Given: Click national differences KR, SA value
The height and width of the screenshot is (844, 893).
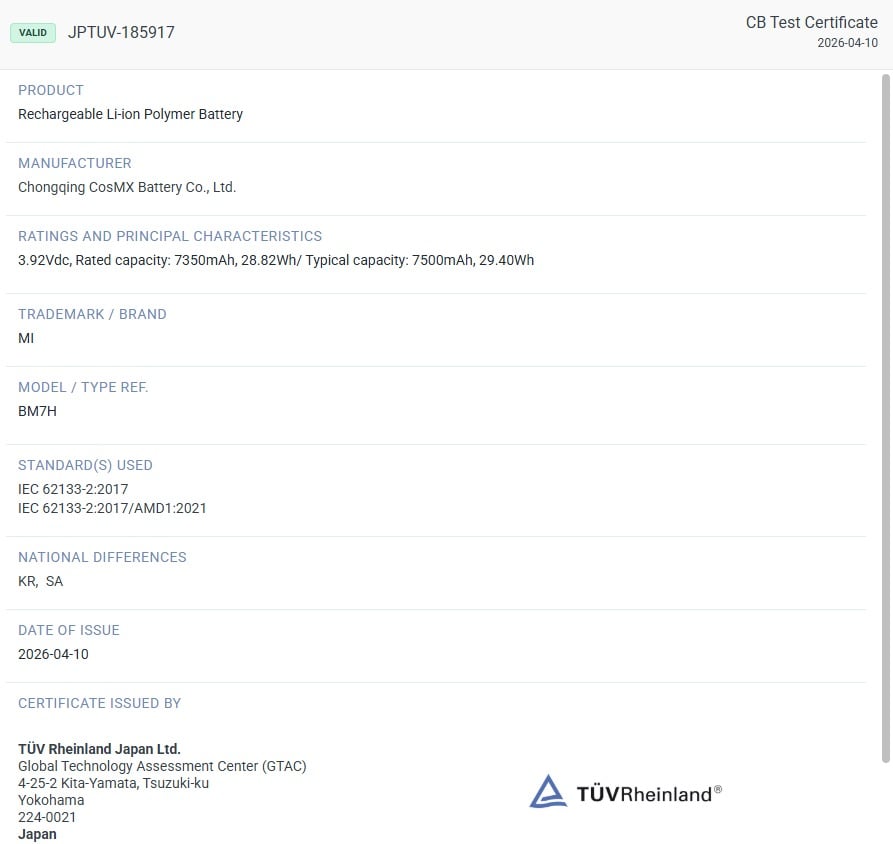Looking at the screenshot, I should coord(40,581).
